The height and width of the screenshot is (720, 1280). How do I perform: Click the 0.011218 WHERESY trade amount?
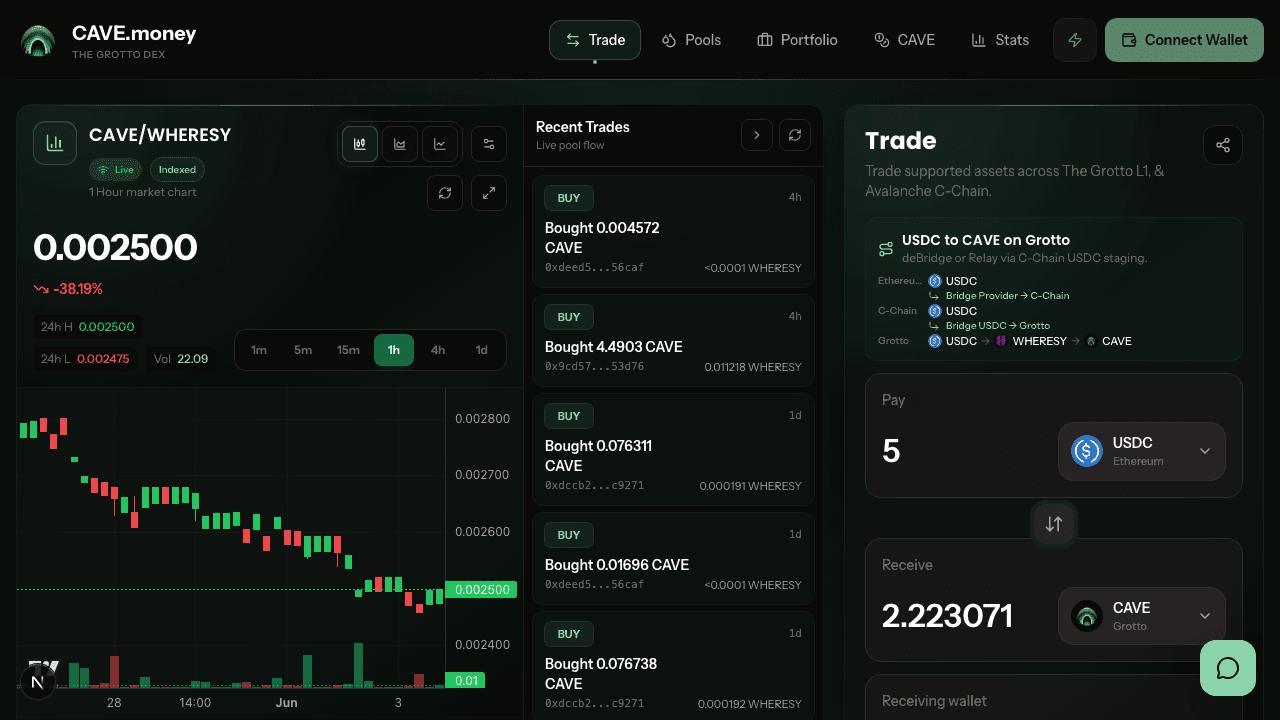tap(753, 367)
